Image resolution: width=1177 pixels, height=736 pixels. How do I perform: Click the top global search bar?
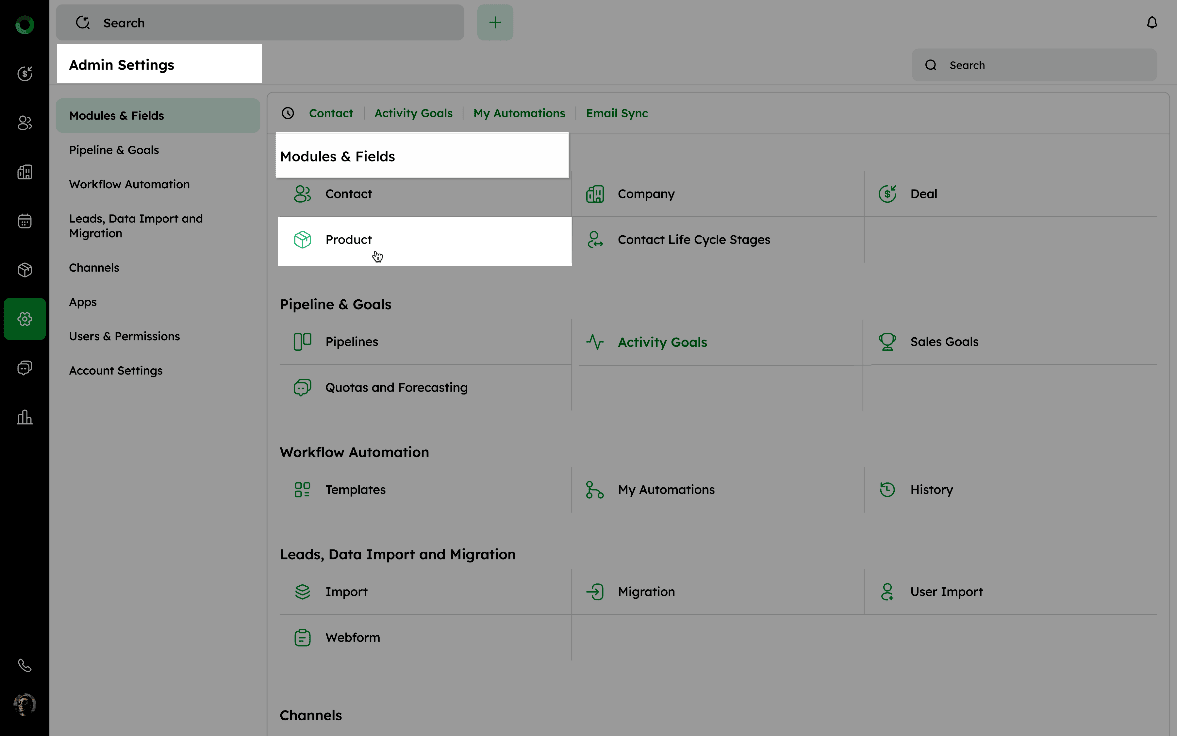[260, 23]
